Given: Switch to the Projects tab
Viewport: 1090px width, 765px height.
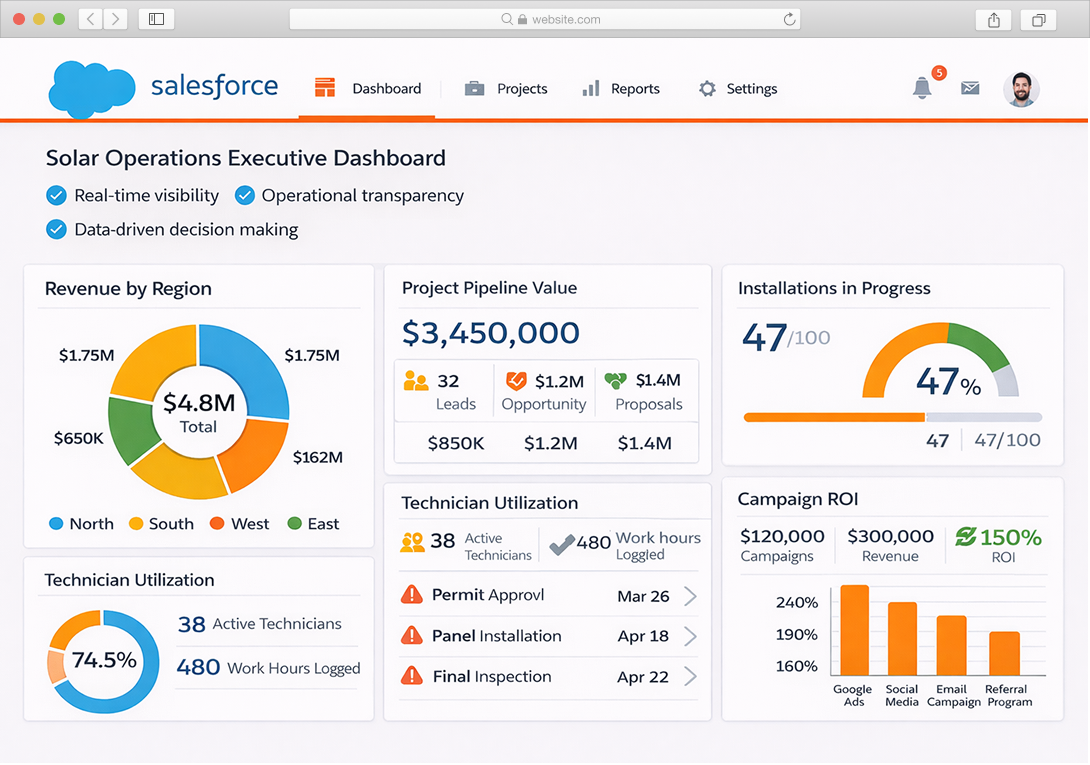Looking at the screenshot, I should click(x=507, y=89).
